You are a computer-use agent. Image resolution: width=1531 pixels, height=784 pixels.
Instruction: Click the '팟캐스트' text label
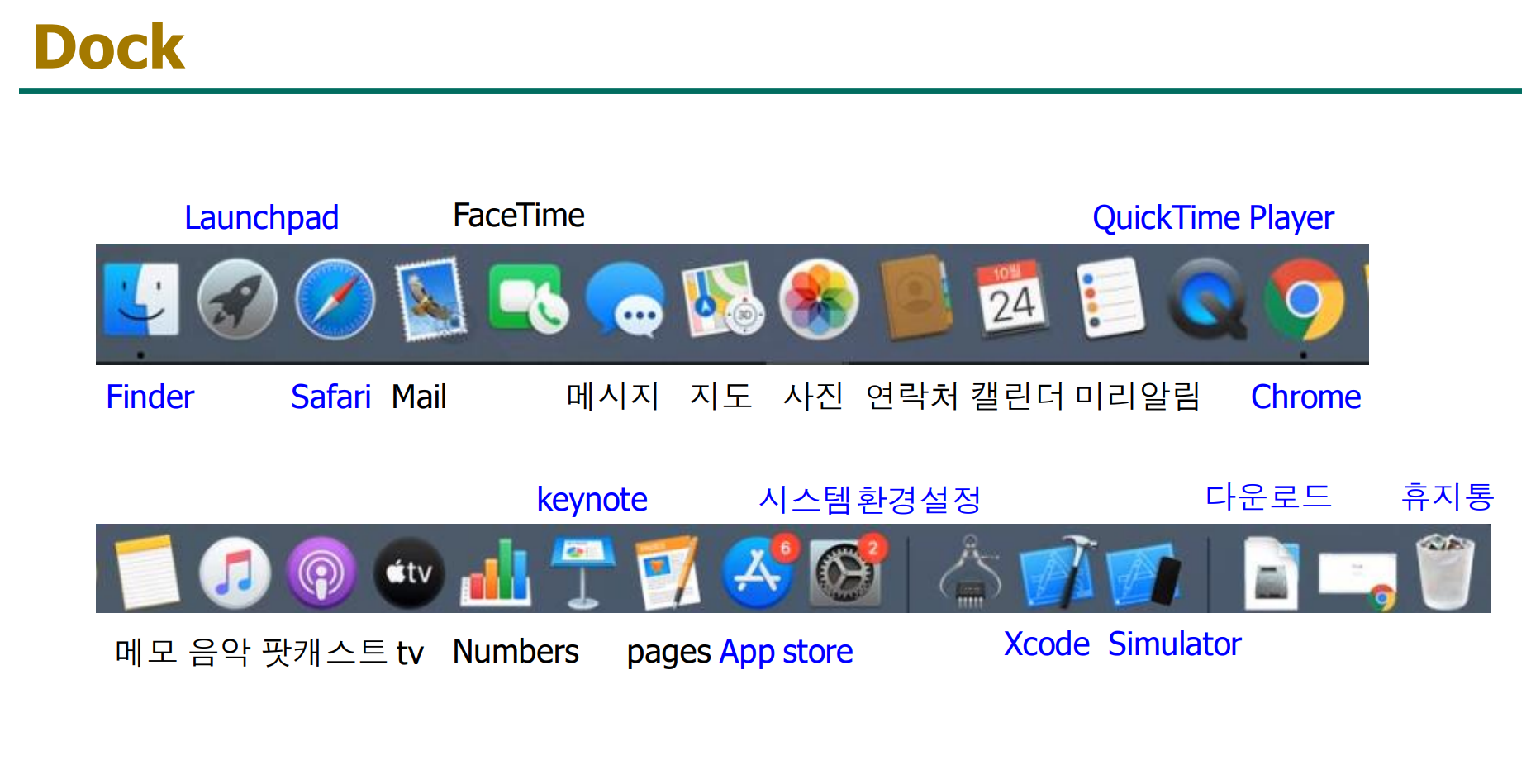pyautogui.click(x=325, y=652)
